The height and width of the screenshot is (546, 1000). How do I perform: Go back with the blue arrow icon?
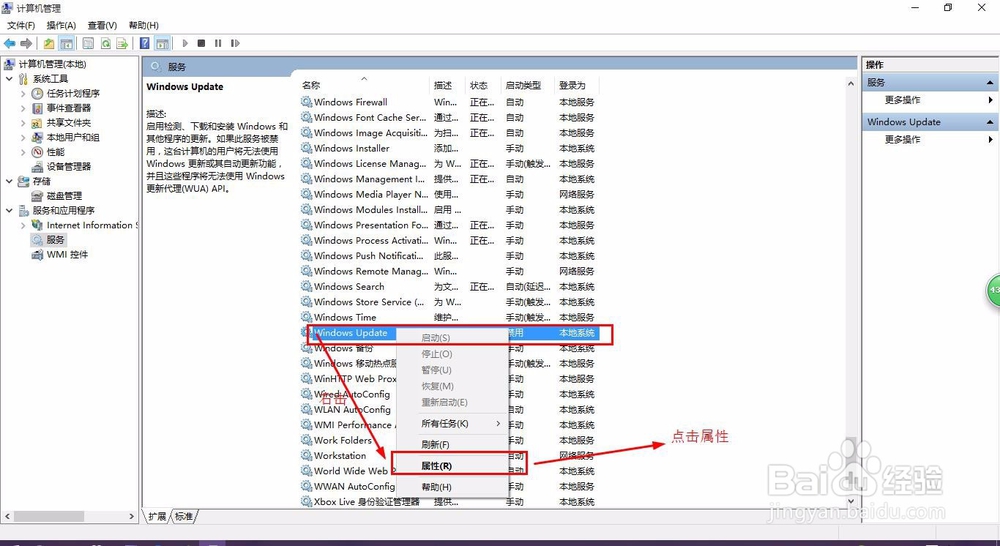(x=9, y=43)
